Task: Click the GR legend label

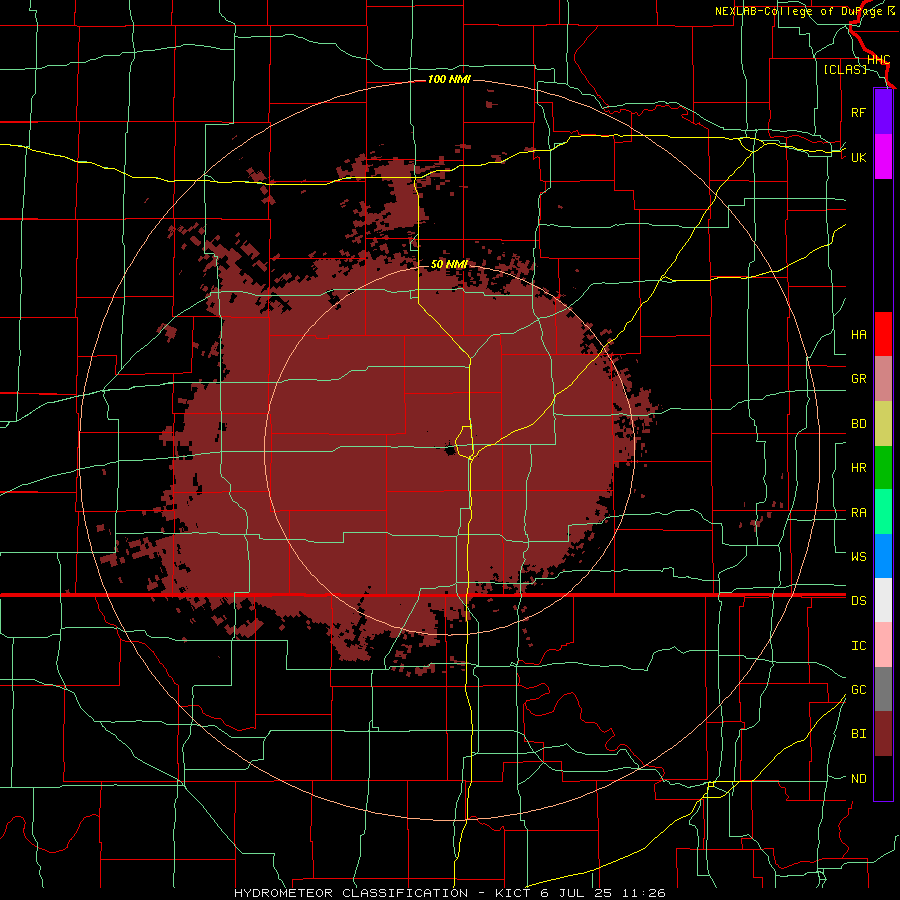Action: coord(858,379)
